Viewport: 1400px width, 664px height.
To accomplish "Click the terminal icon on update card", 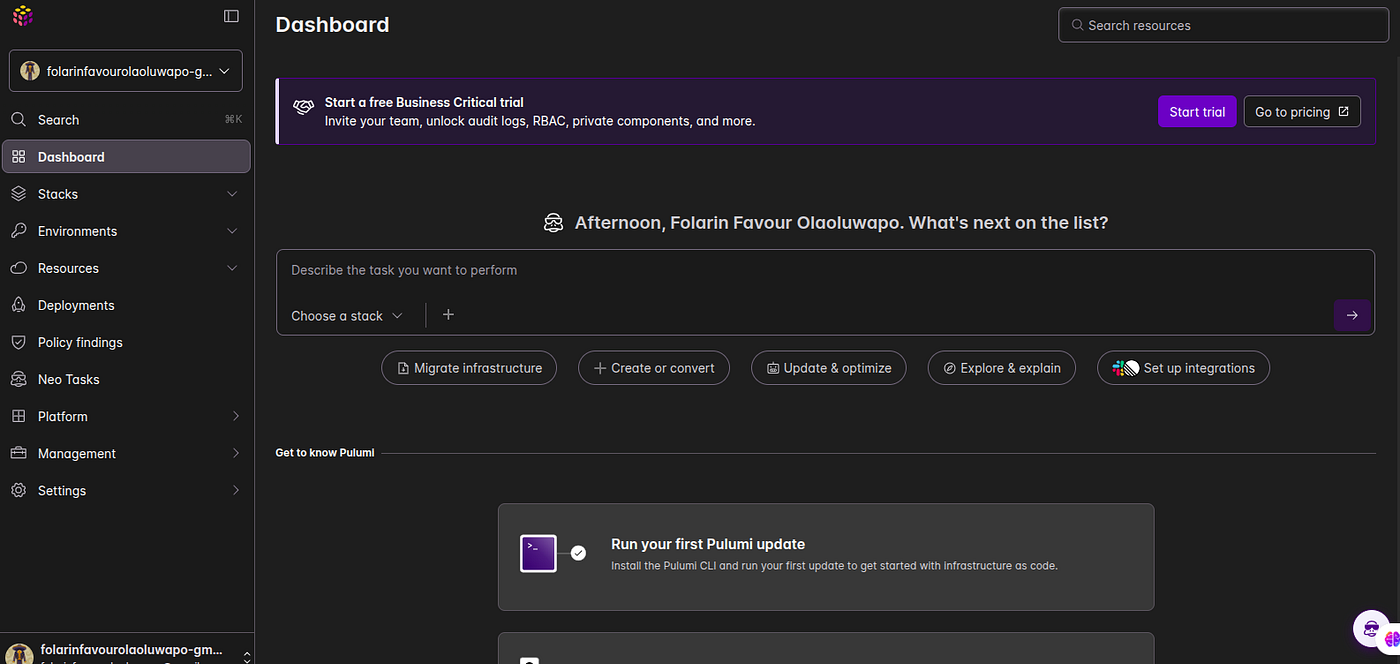I will [538, 554].
